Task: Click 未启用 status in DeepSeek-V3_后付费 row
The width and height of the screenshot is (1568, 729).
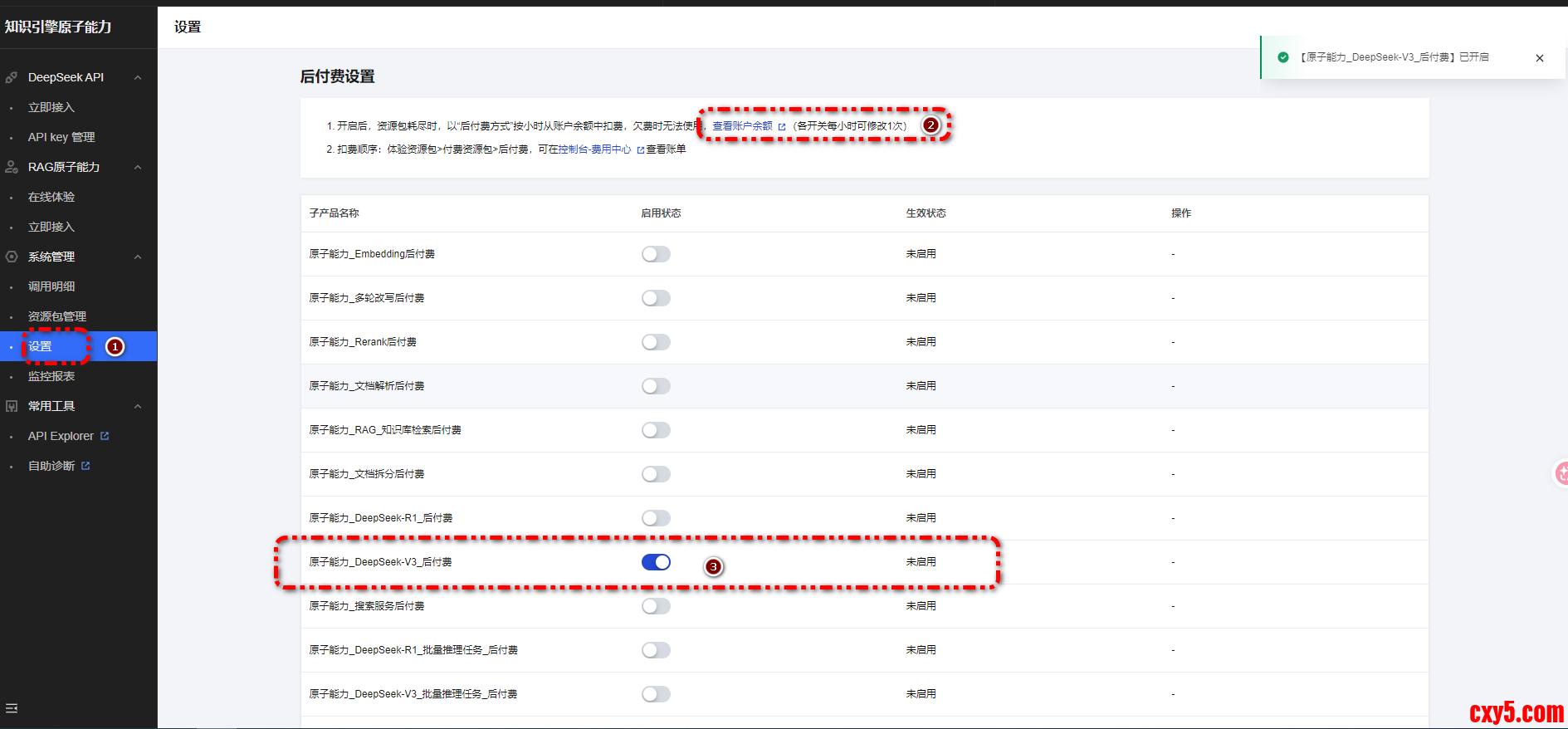Action: (x=921, y=562)
